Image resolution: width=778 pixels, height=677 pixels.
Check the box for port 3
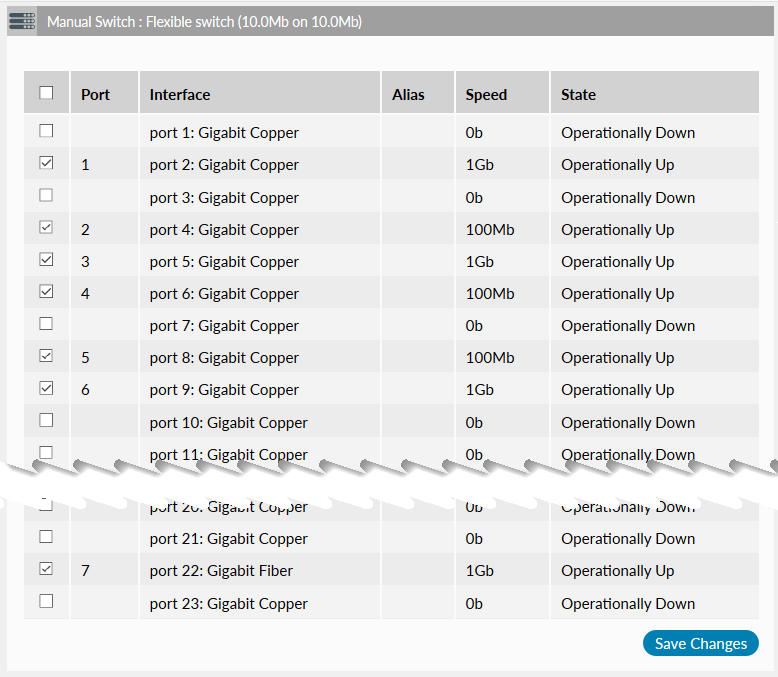46,196
